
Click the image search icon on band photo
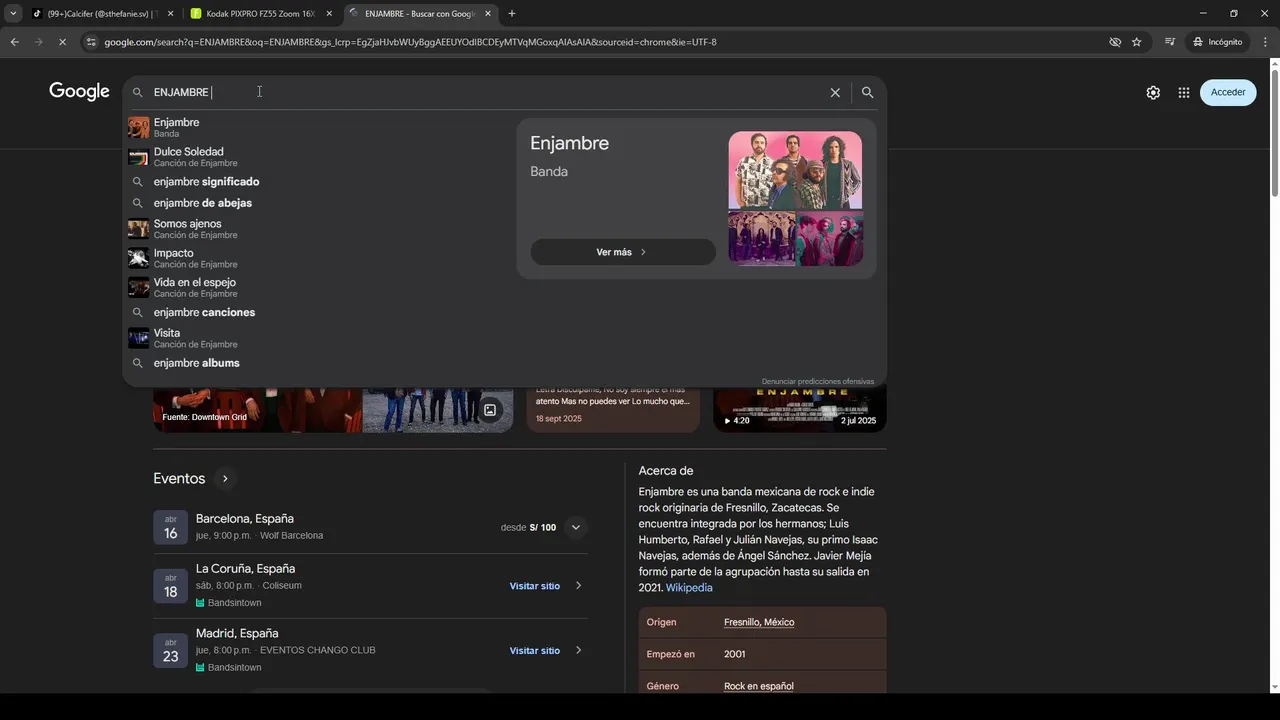490,410
